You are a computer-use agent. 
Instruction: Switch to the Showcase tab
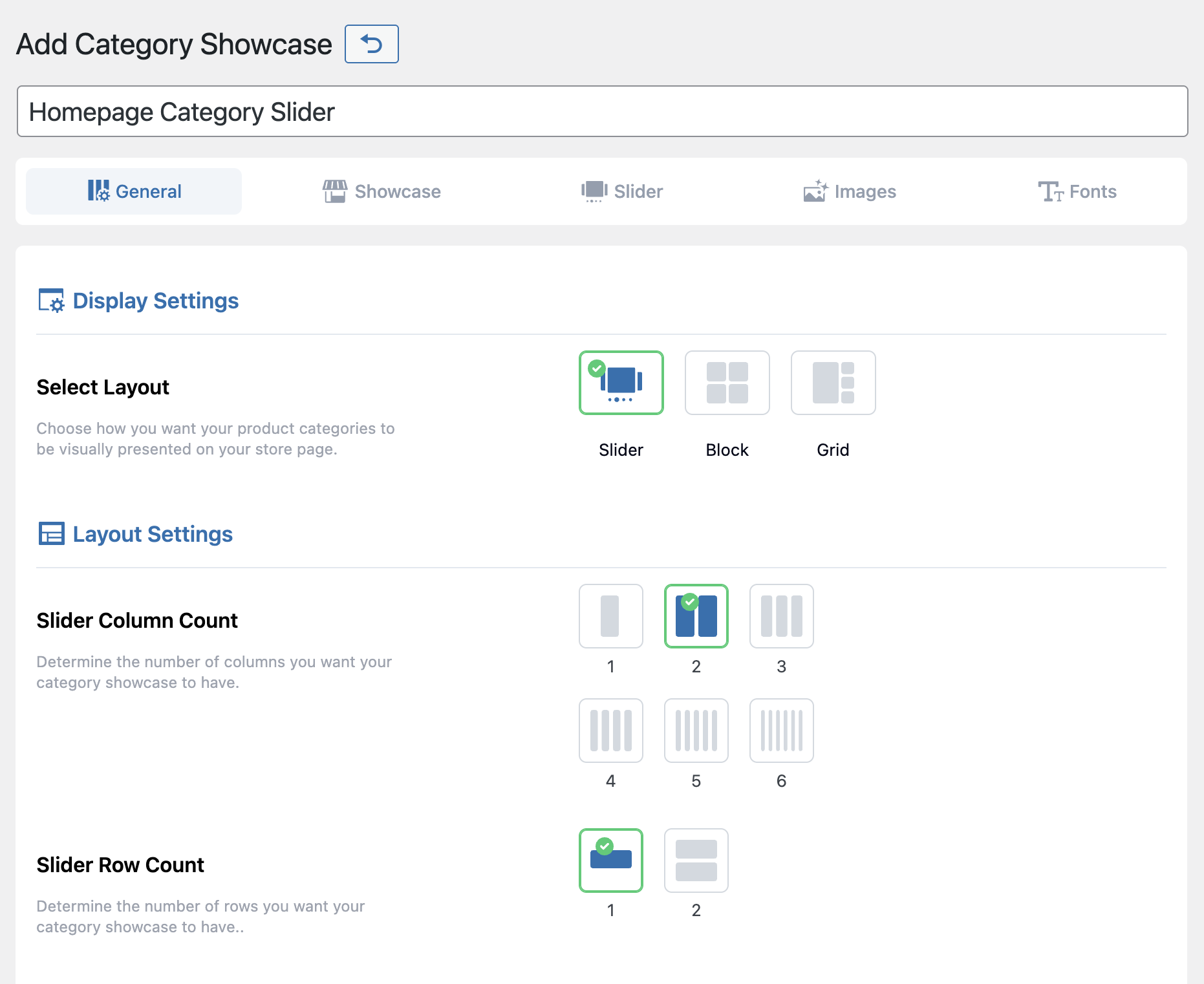point(382,191)
